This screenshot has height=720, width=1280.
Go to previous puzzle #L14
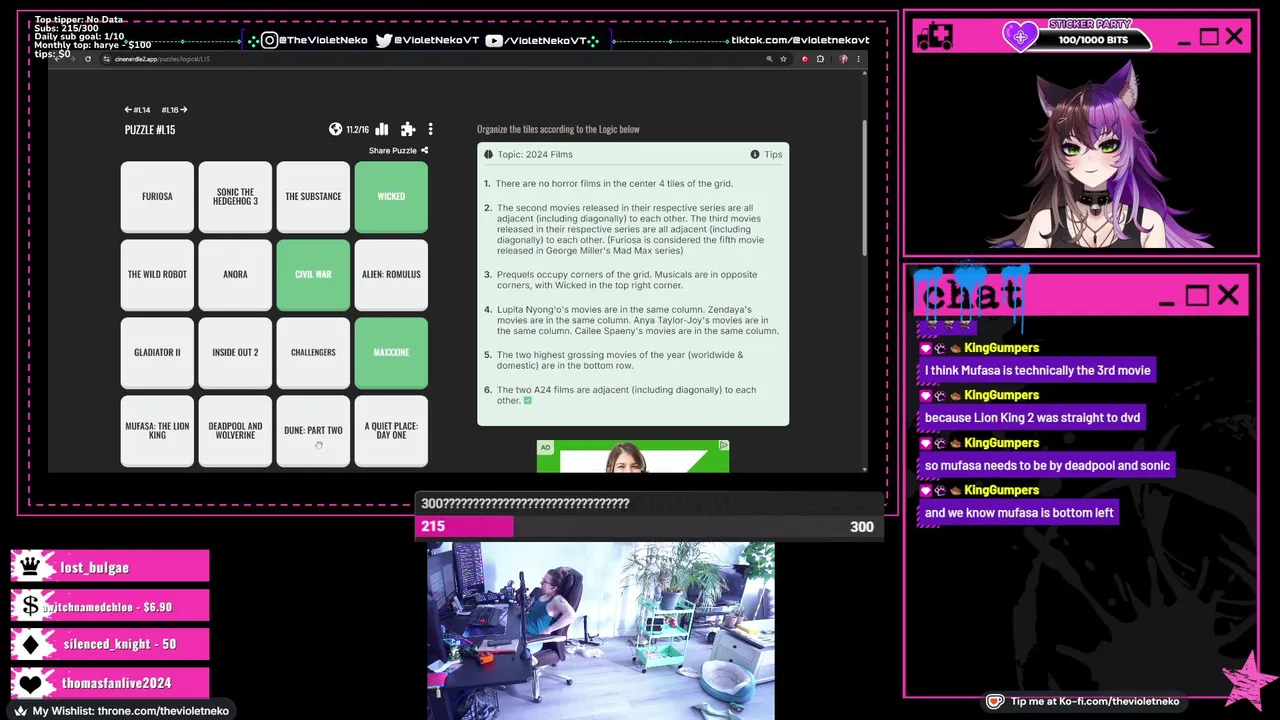click(x=137, y=110)
